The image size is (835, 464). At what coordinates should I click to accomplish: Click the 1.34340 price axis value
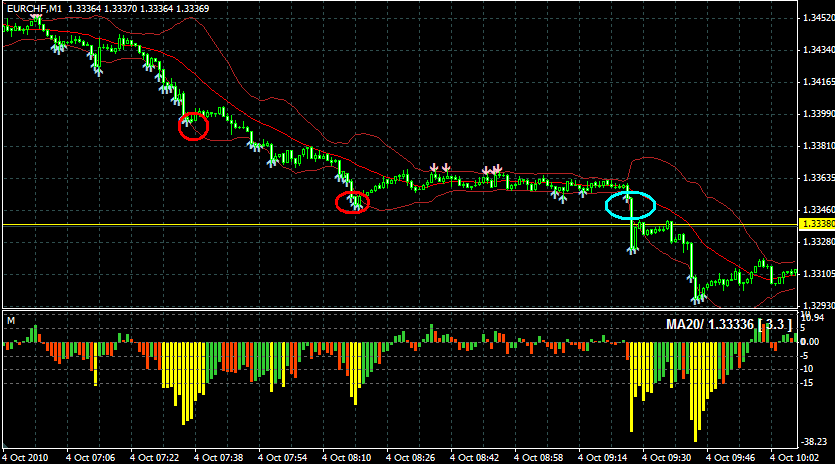pyautogui.click(x=816, y=49)
